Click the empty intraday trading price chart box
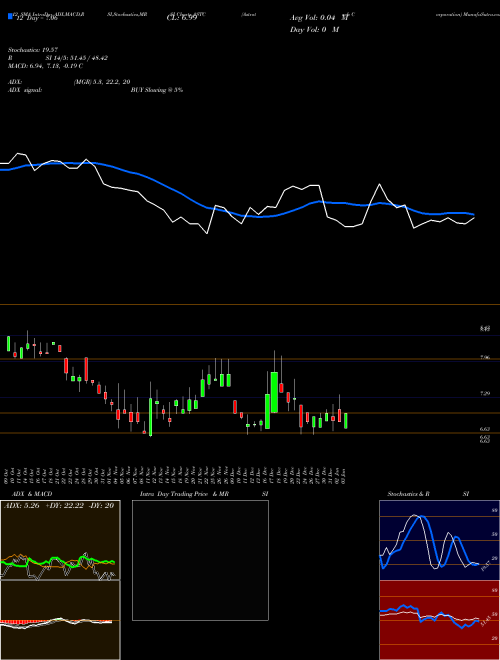Image resolution: width=500 pixels, height=660 pixels. click(x=200, y=560)
